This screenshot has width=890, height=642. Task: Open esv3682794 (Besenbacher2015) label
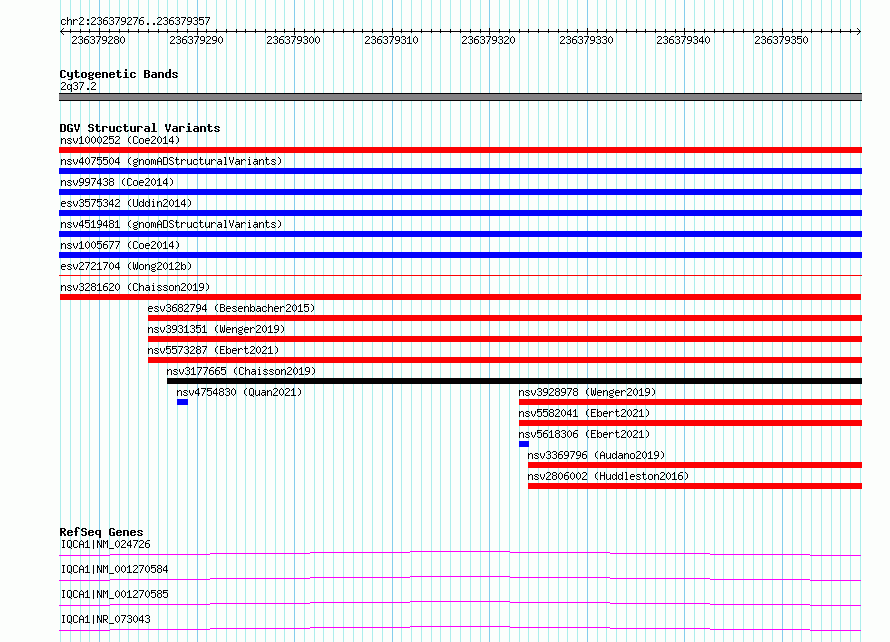tap(231, 308)
